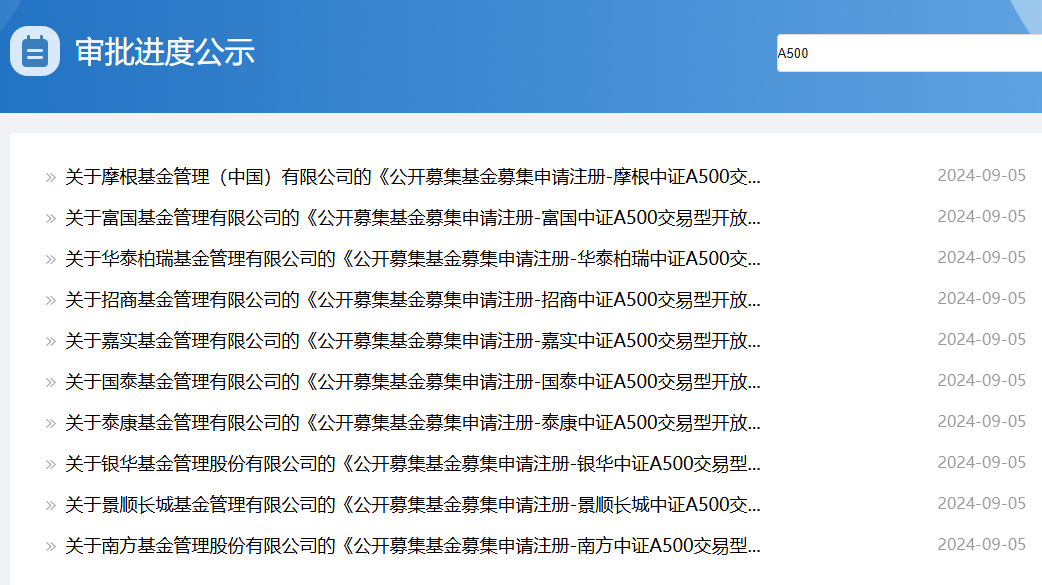Open the 摩根中证A500 fund registration notice
Viewport: 1042px width, 585px height.
coord(413,177)
